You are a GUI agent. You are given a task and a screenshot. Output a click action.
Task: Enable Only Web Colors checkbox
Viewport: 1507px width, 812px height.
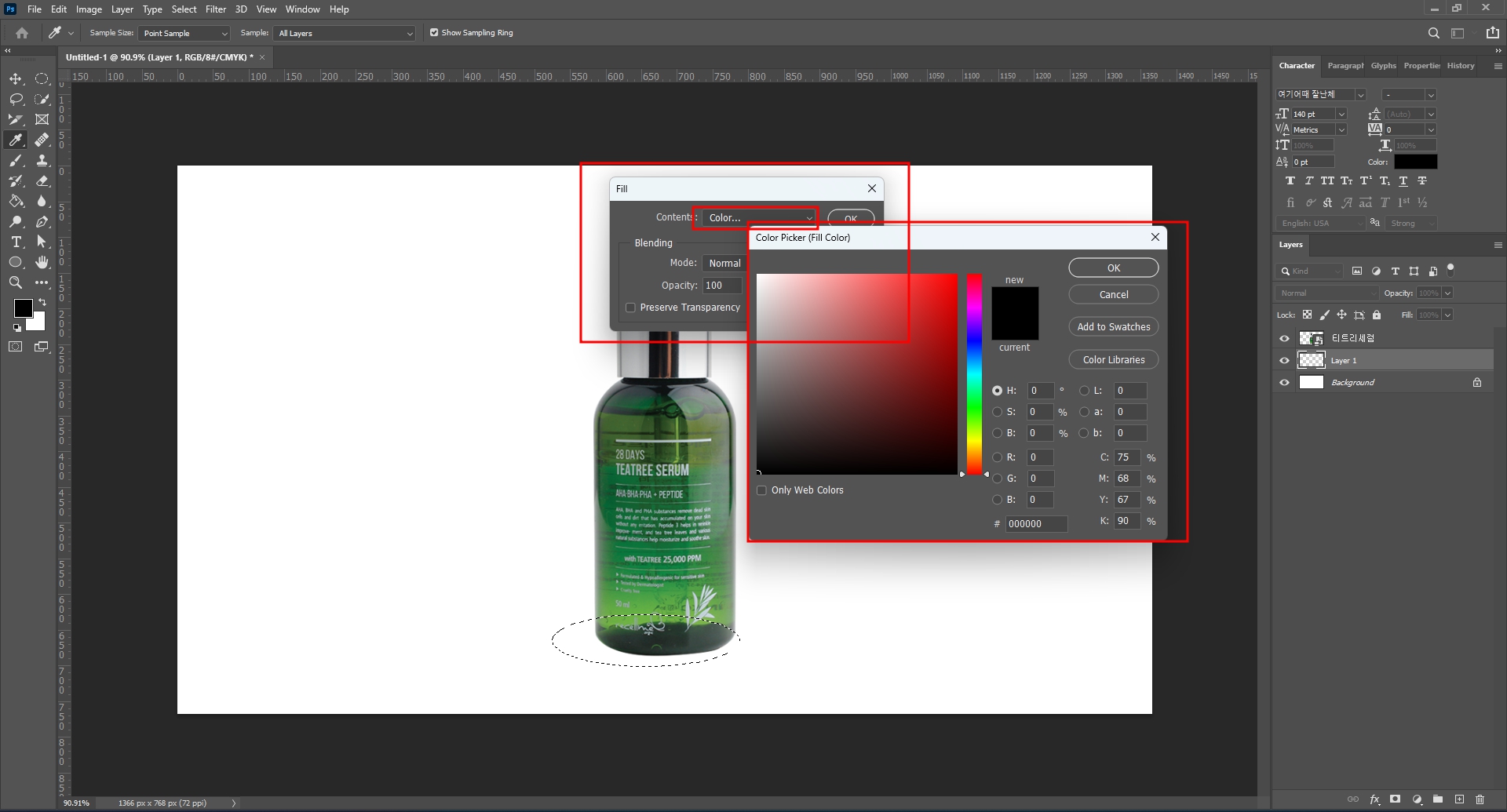(x=761, y=490)
